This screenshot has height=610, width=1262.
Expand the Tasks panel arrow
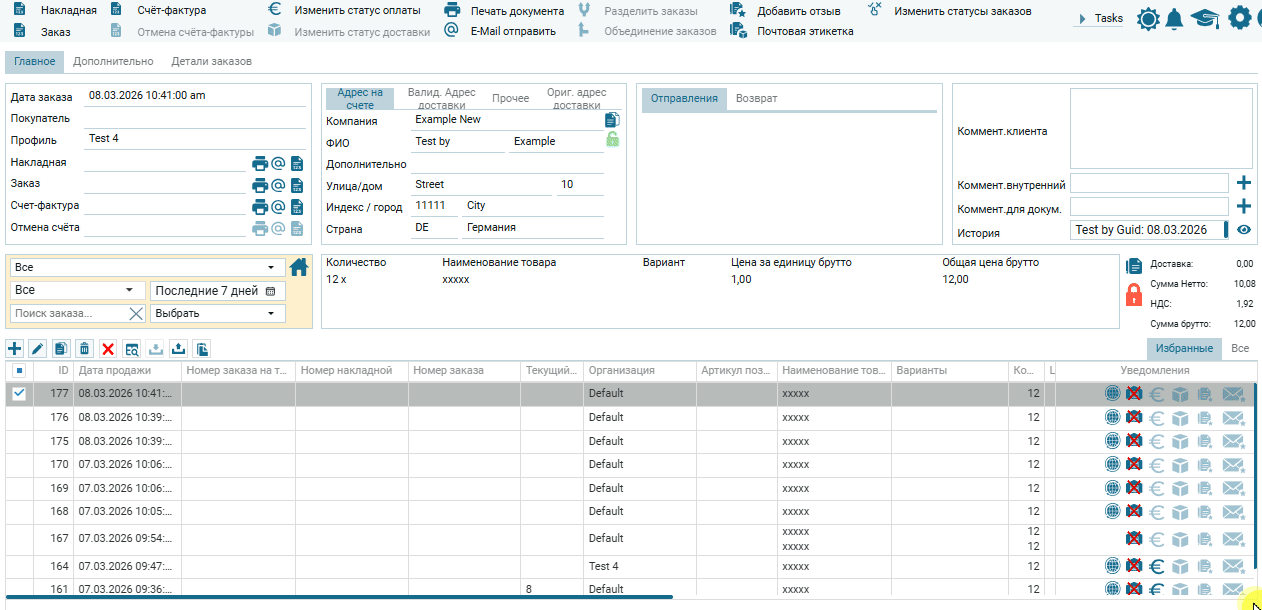tap(1082, 19)
